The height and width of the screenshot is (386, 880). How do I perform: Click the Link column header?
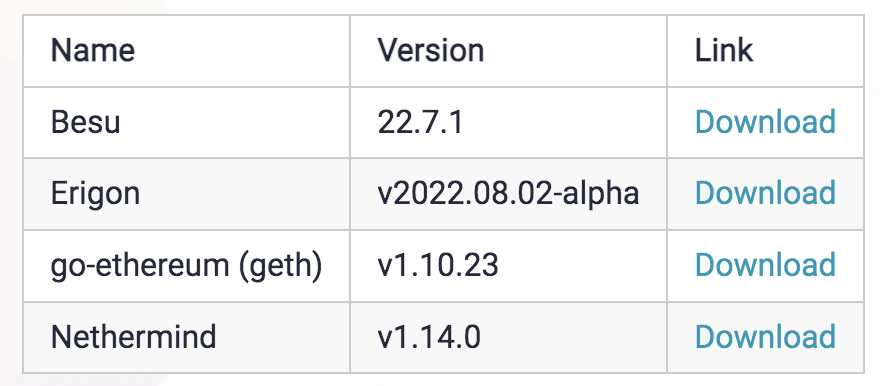(724, 50)
